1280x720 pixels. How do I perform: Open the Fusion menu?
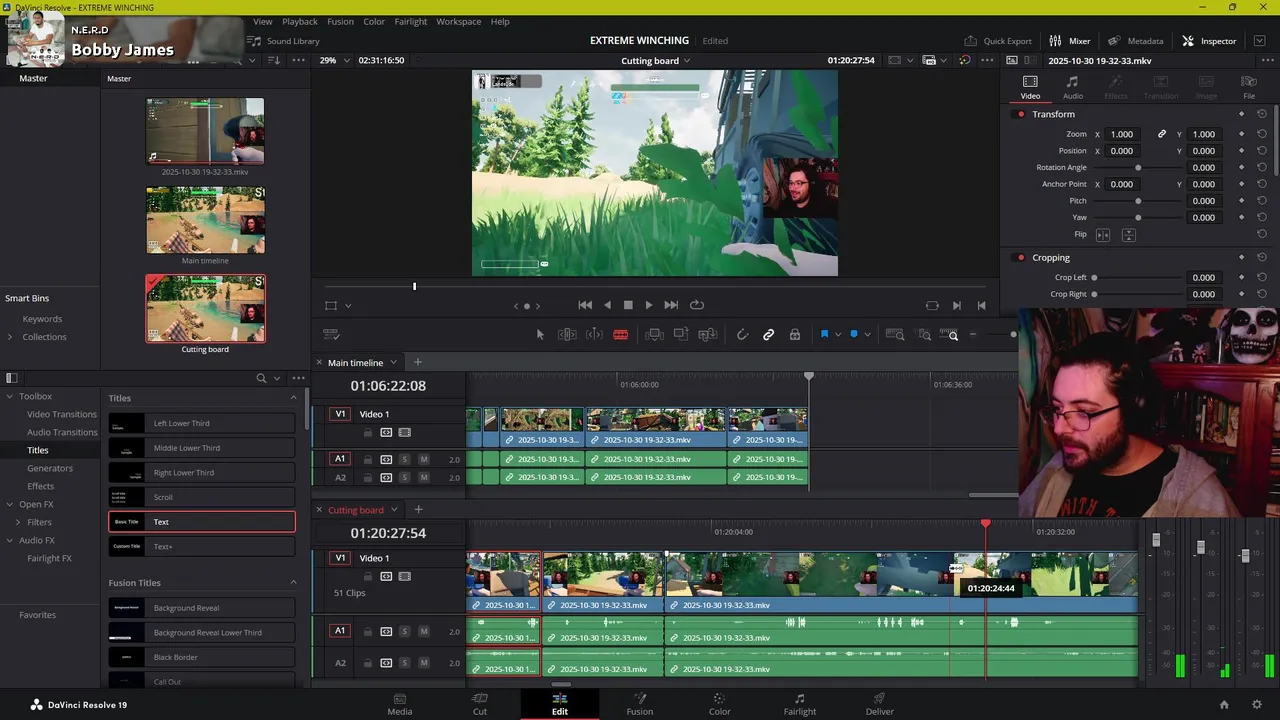point(340,21)
